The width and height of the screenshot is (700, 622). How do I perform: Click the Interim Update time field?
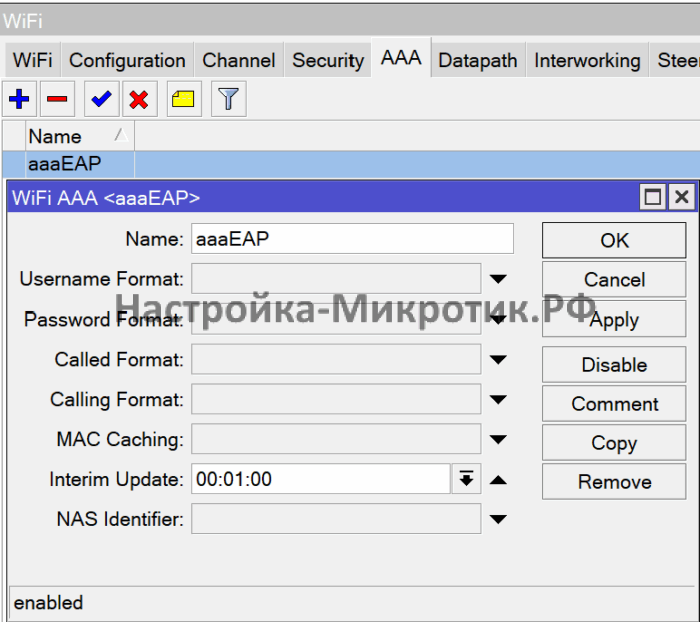321,479
